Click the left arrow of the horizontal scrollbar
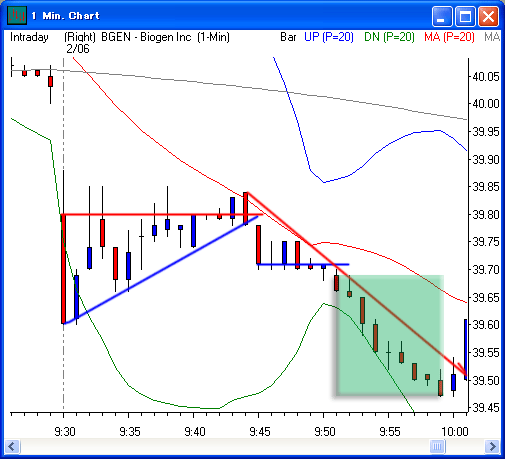This screenshot has width=505, height=459. 13,446
